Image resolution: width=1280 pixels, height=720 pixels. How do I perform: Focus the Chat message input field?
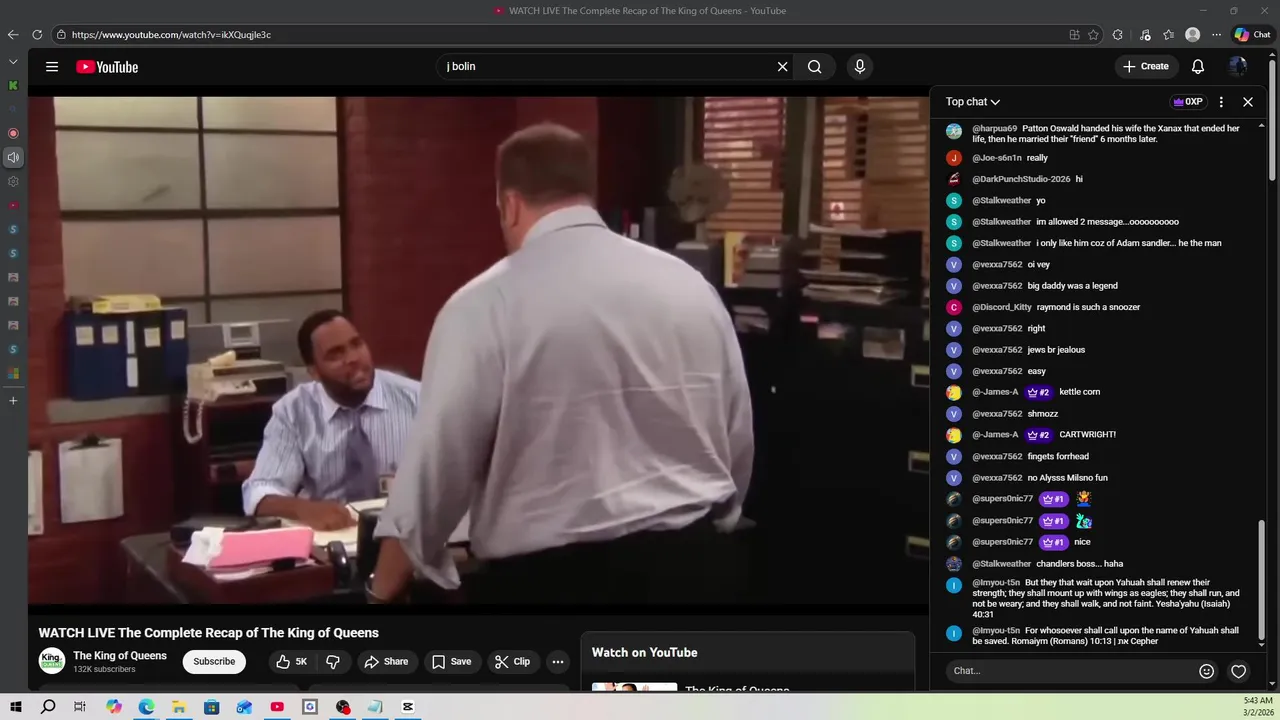[x=1068, y=671]
